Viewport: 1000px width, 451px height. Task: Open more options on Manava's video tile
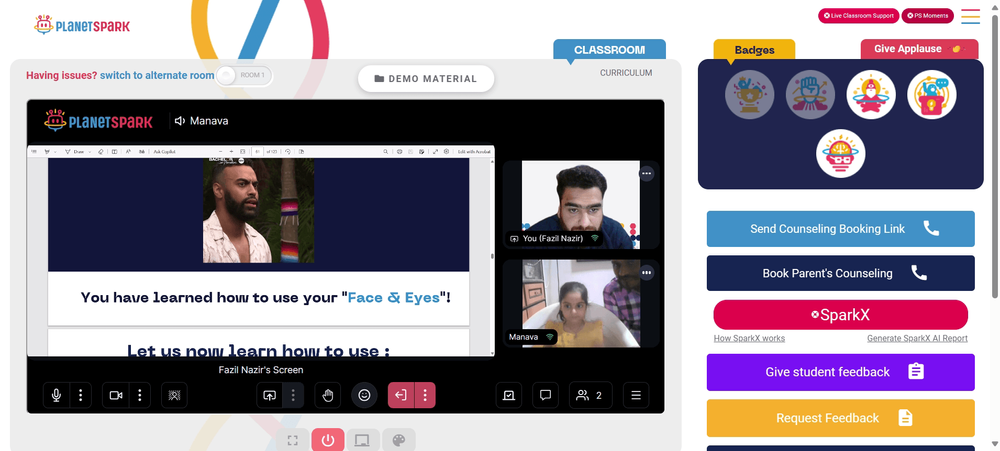647,273
